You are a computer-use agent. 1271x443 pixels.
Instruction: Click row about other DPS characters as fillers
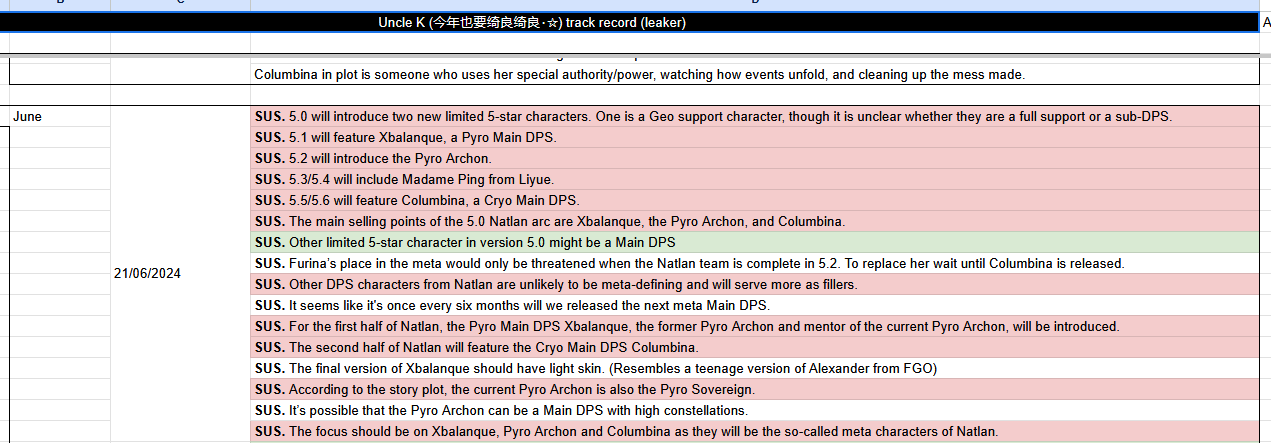(754, 285)
